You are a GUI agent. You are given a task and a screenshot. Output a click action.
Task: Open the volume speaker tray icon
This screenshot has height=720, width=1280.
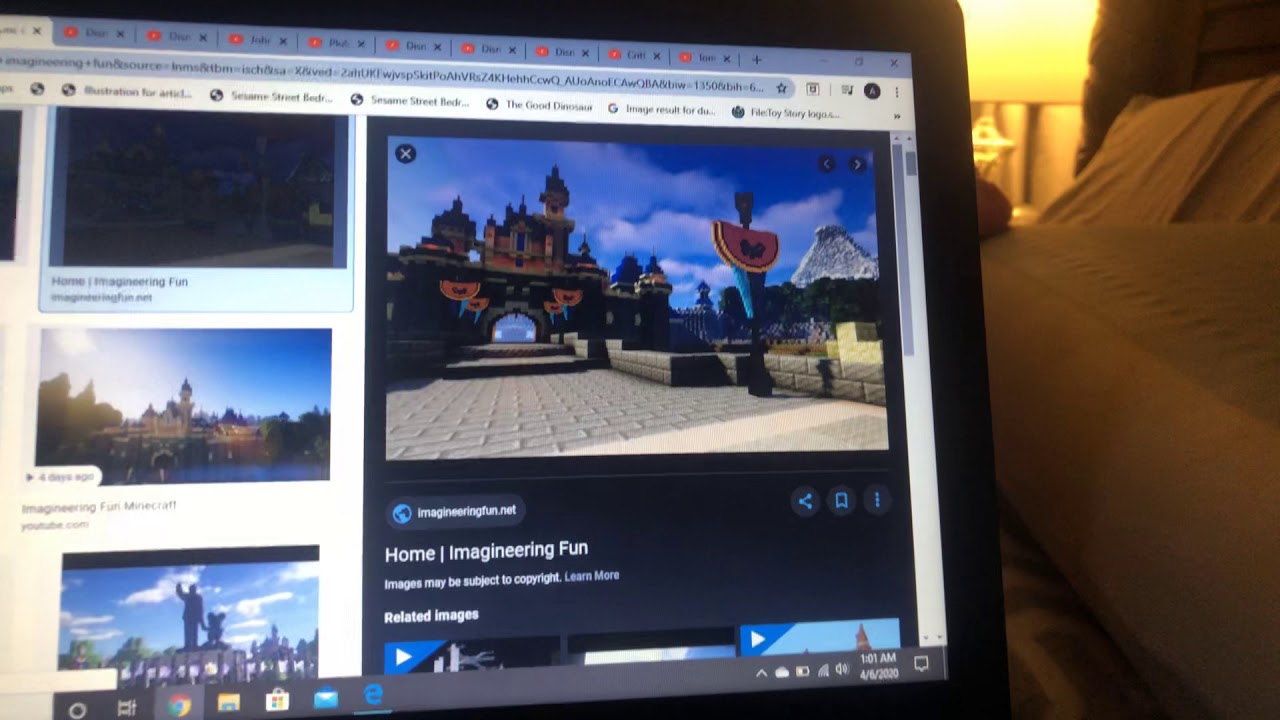(x=841, y=670)
